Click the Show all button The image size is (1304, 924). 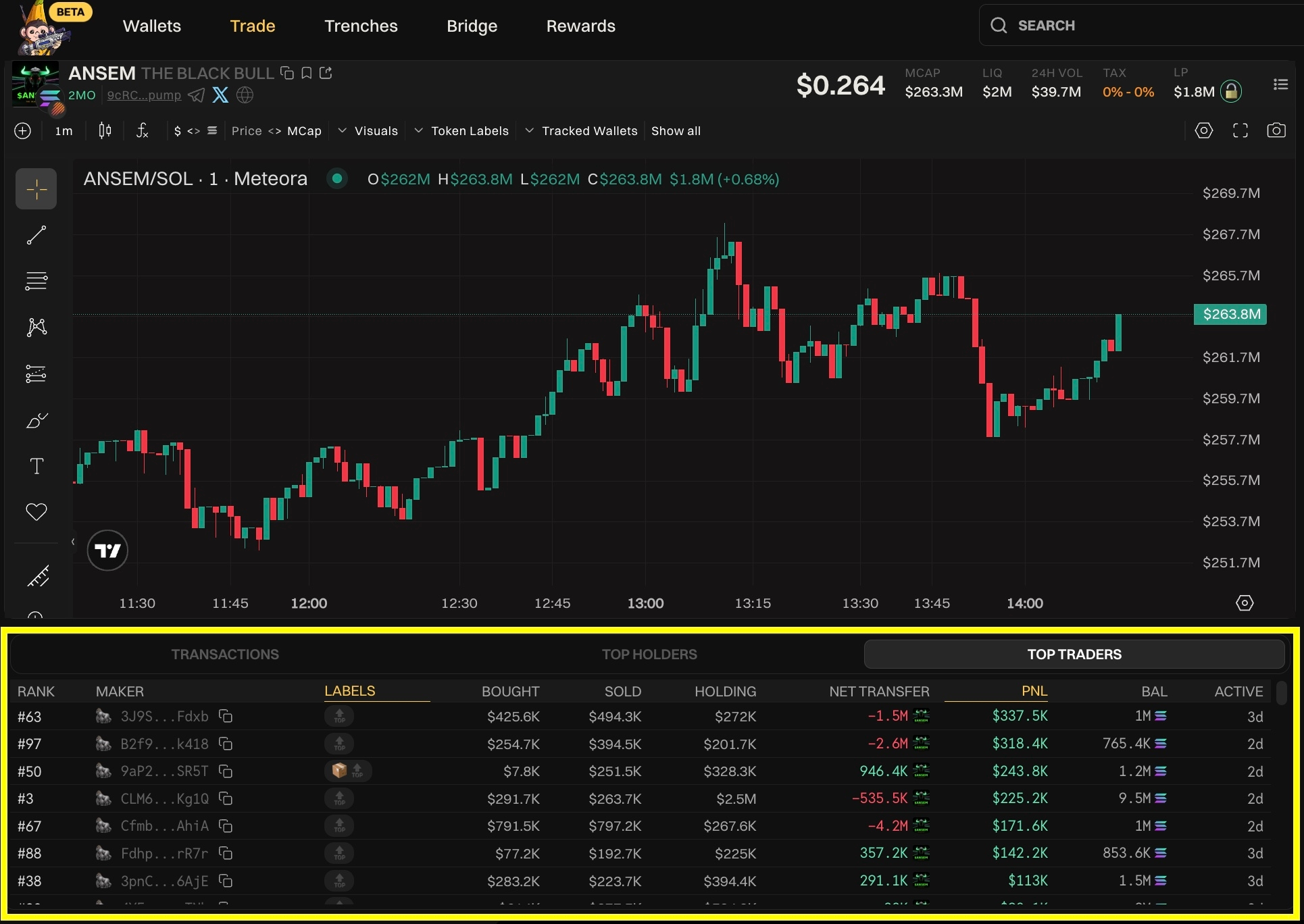tap(676, 131)
